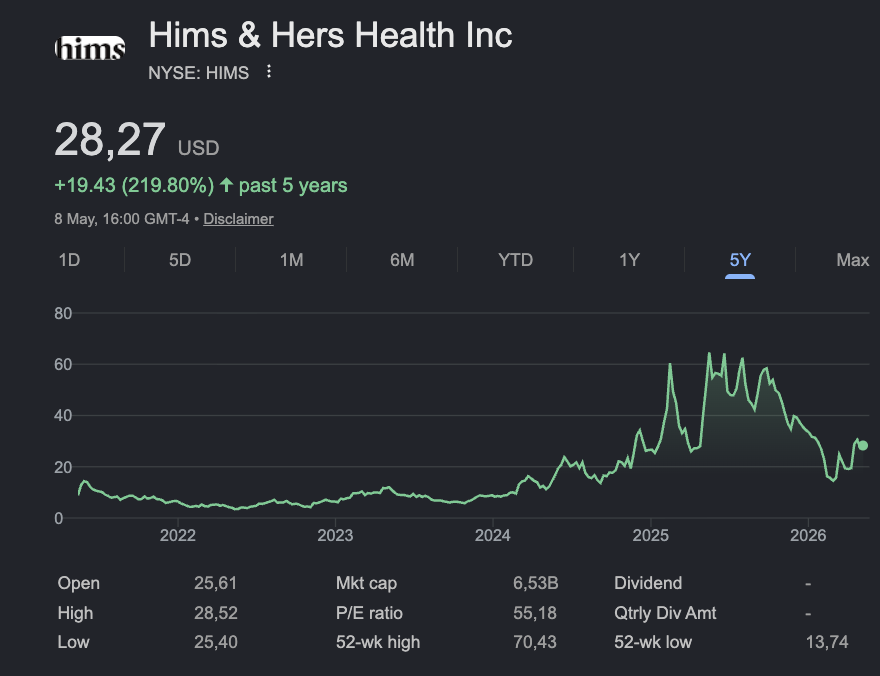Click the 52-wk low label
Viewport: 880px width, 676px height.
(653, 642)
